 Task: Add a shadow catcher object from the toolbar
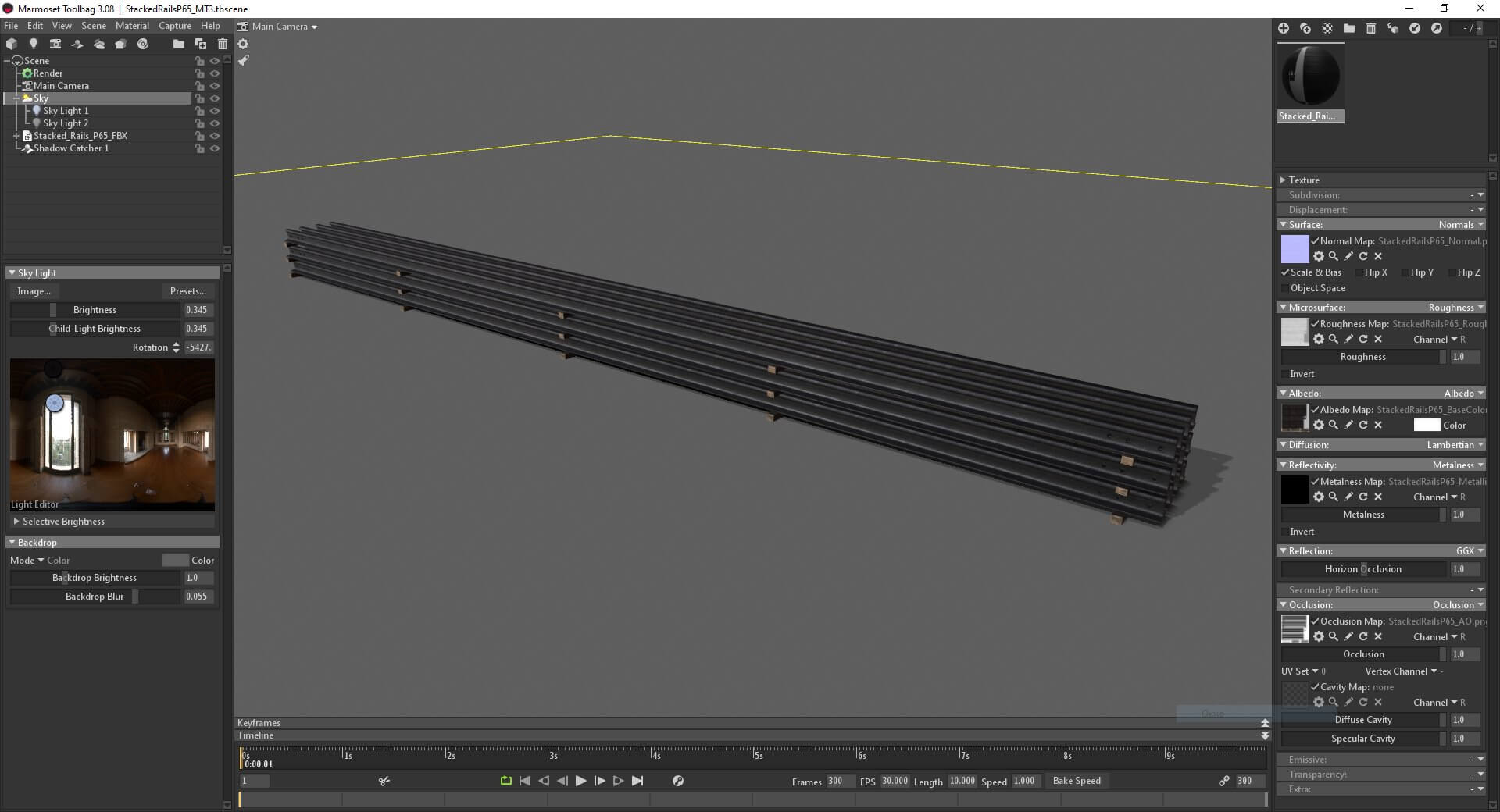[77, 44]
